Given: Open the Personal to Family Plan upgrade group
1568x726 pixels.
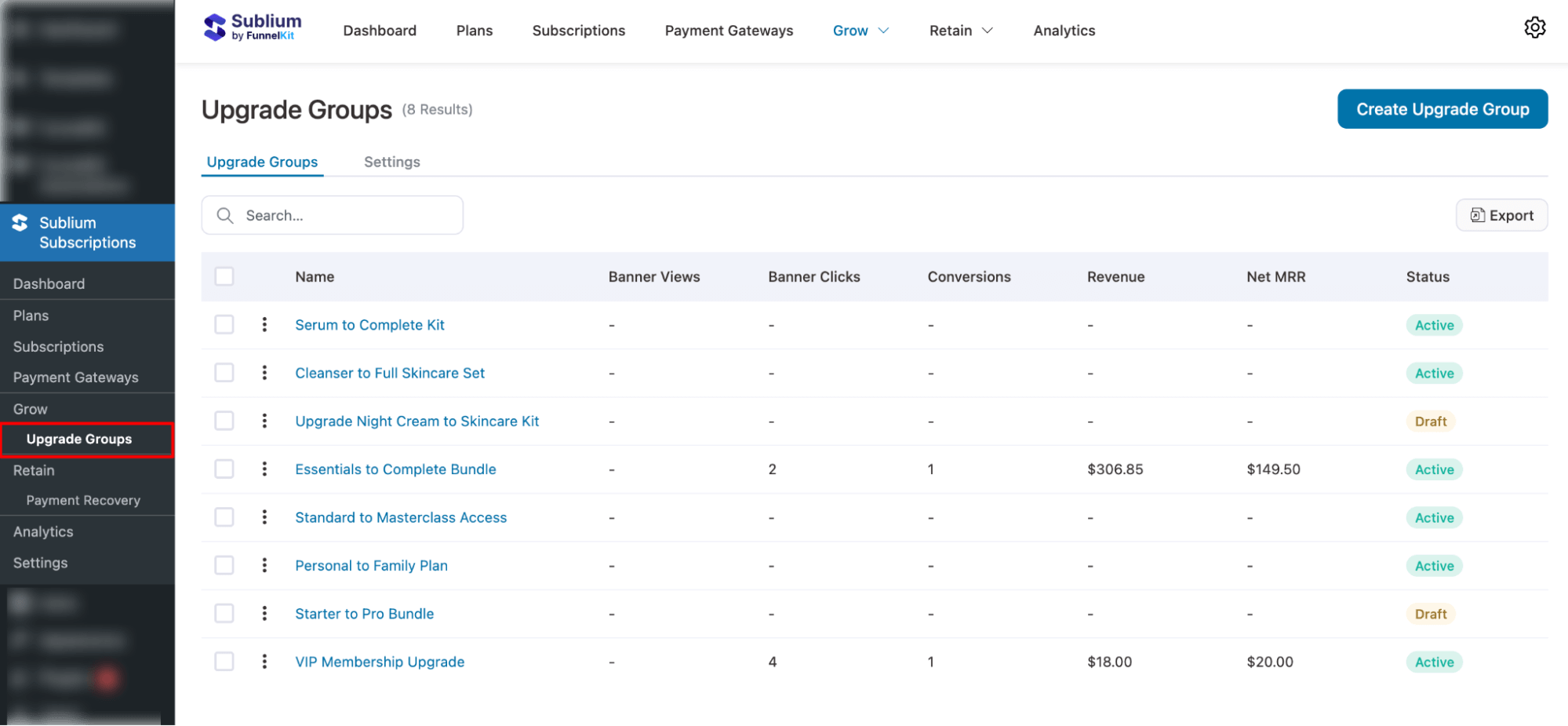Looking at the screenshot, I should click(x=371, y=565).
